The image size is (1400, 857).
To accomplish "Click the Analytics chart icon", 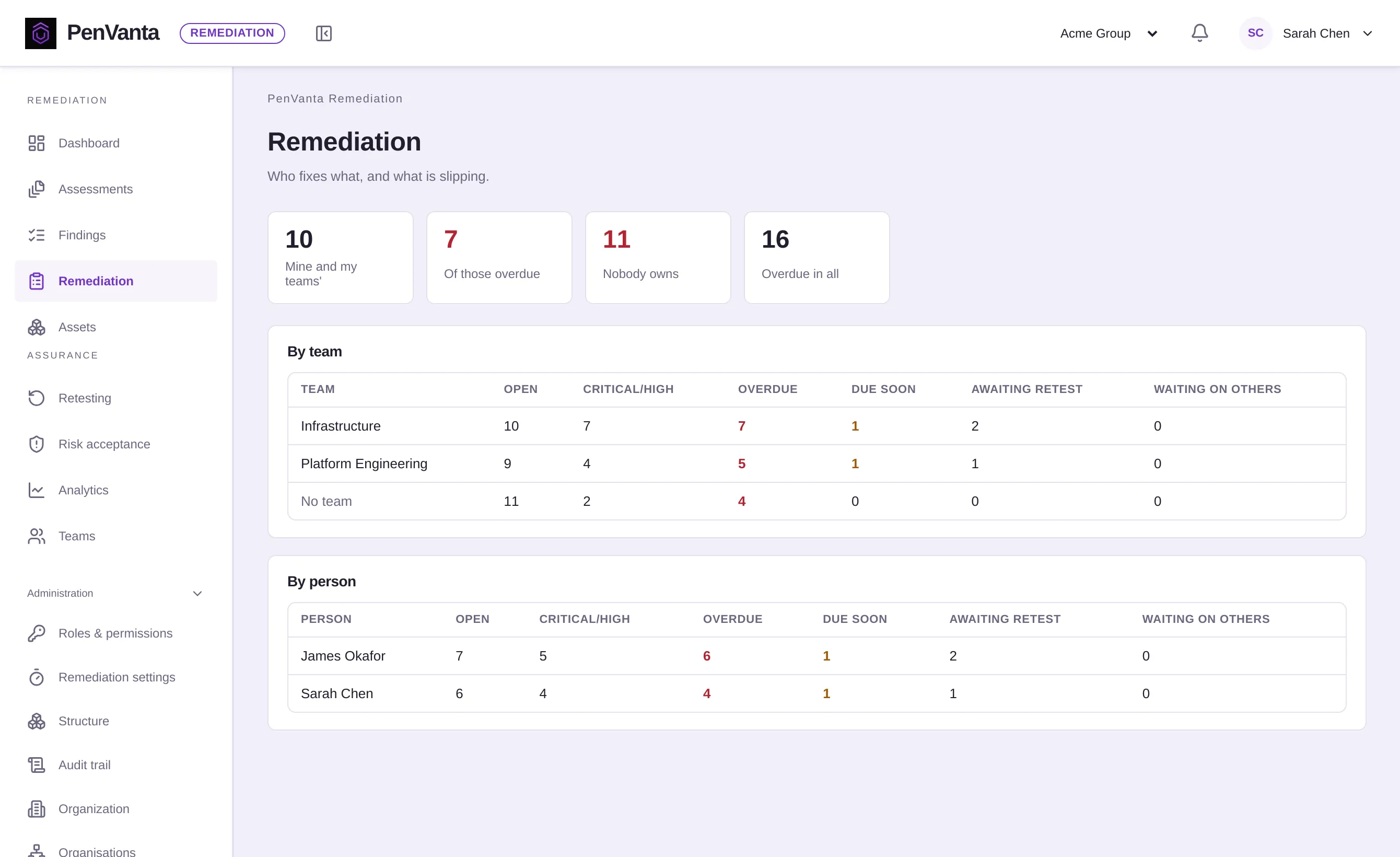I will pyautogui.click(x=37, y=491).
